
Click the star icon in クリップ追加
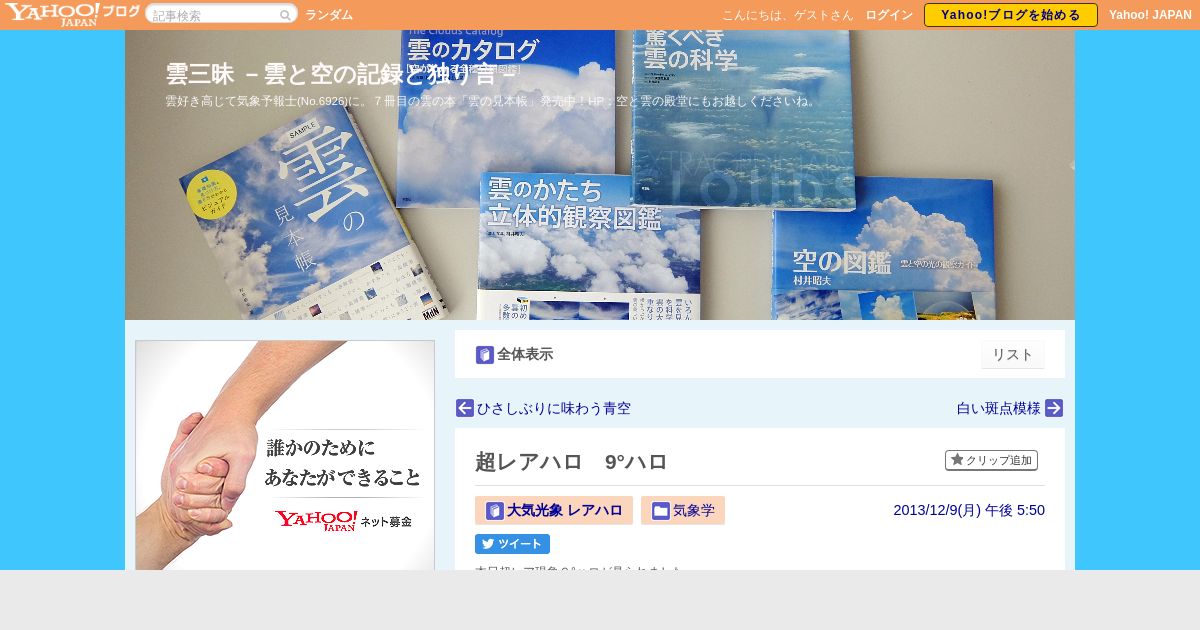tap(957, 460)
